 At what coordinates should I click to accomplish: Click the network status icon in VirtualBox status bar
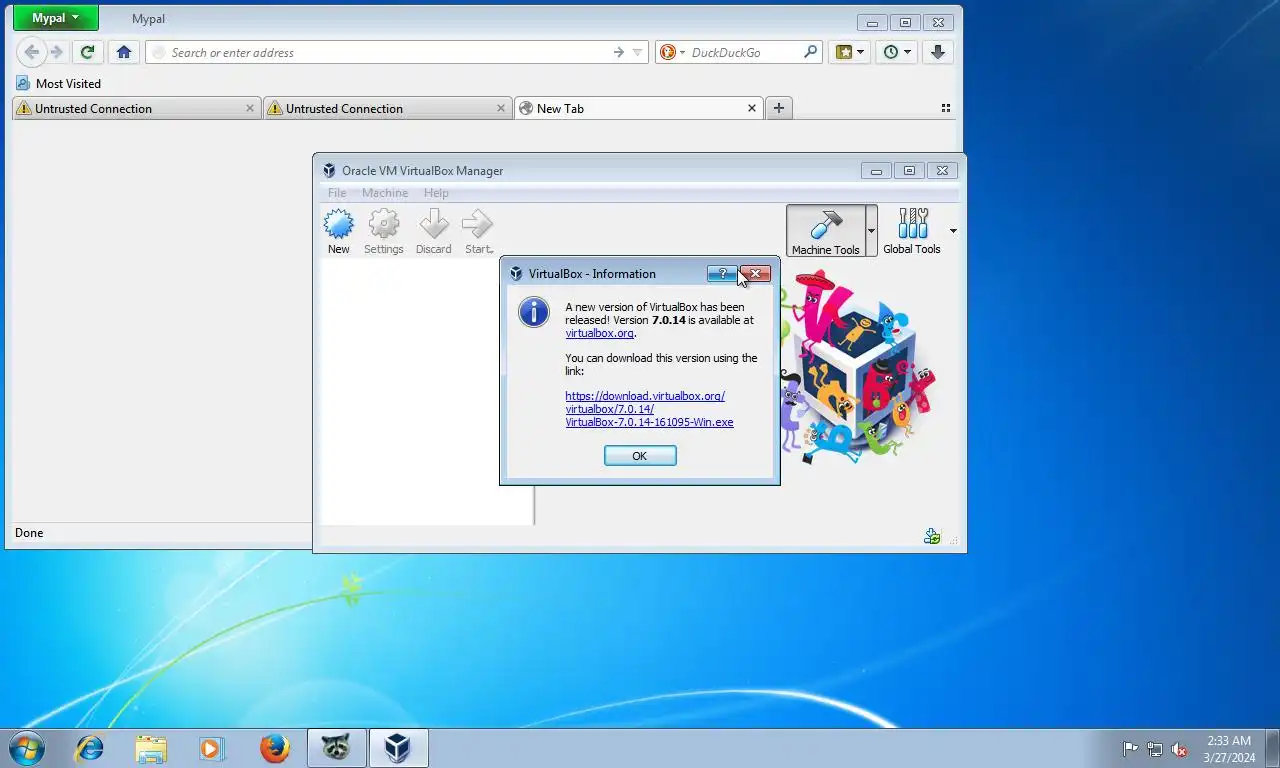(x=932, y=536)
